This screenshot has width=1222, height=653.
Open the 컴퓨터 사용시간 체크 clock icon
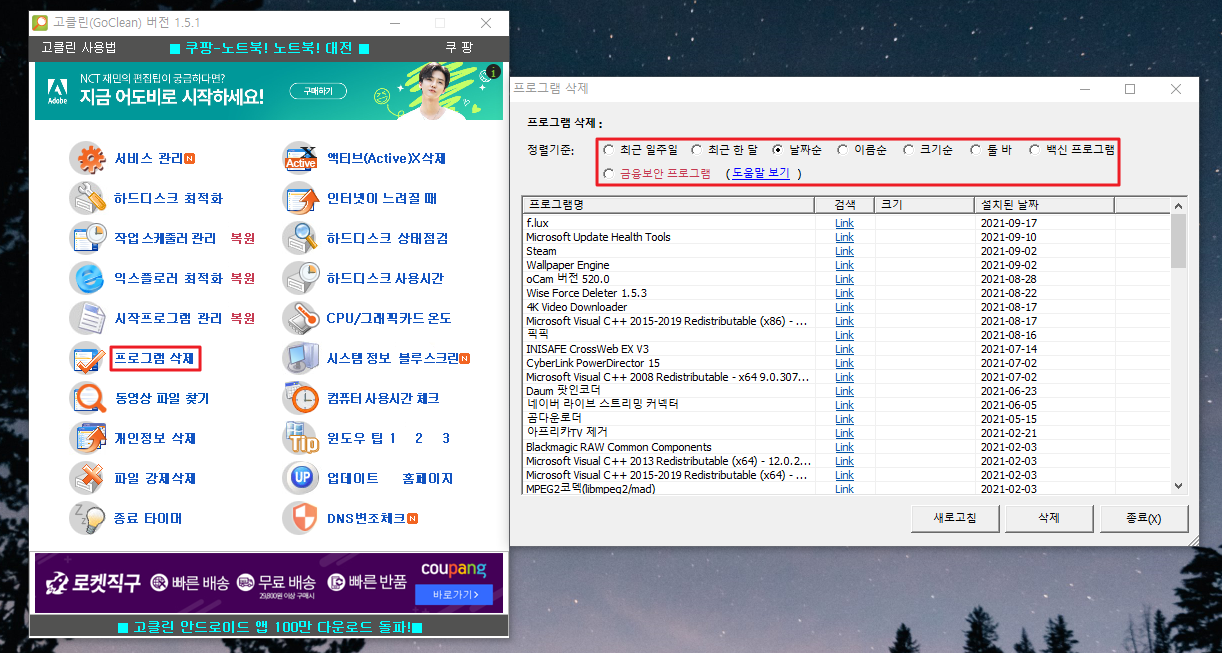[x=301, y=398]
